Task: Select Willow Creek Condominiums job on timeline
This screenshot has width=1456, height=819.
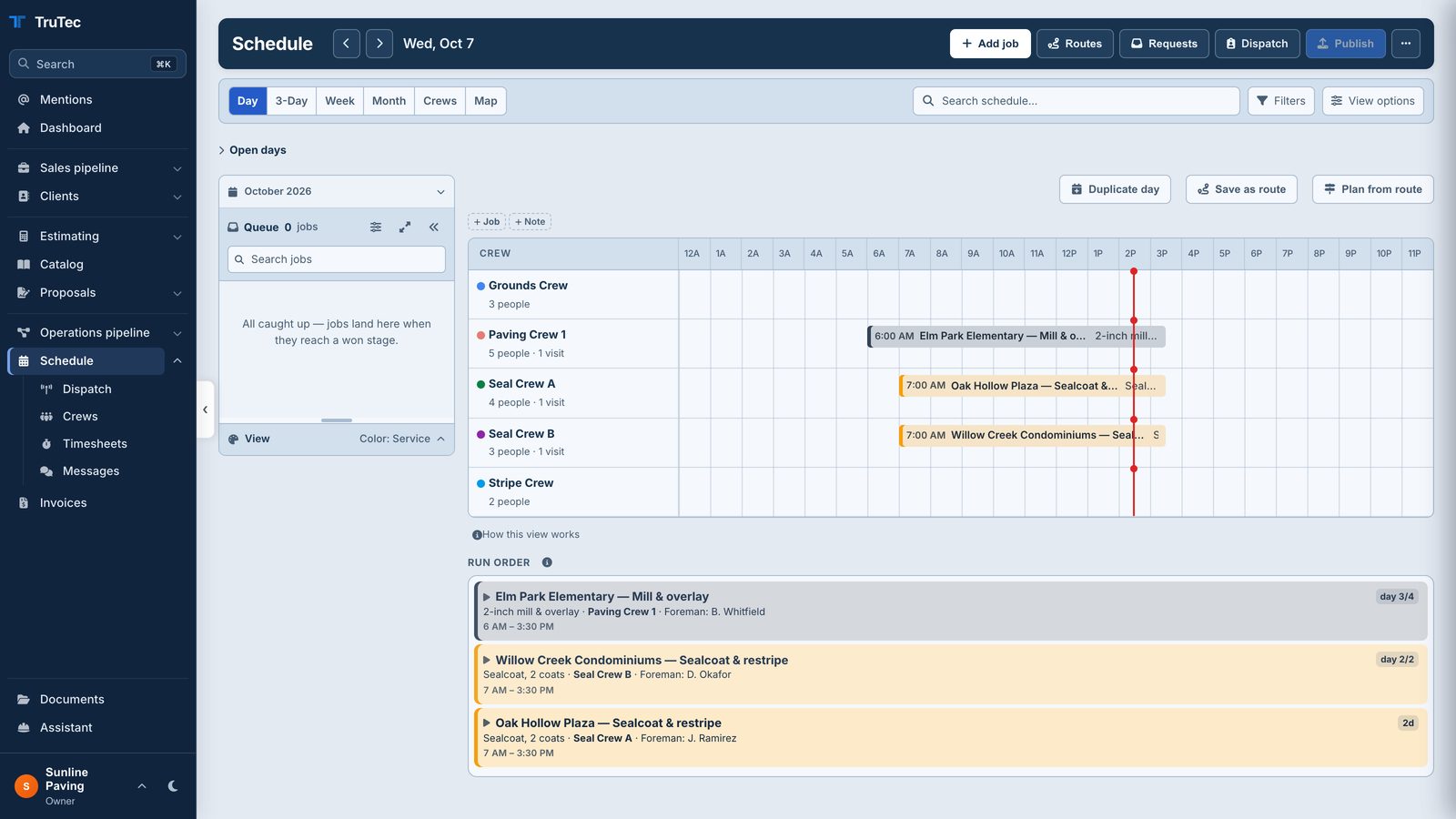Action: click(x=1032, y=435)
